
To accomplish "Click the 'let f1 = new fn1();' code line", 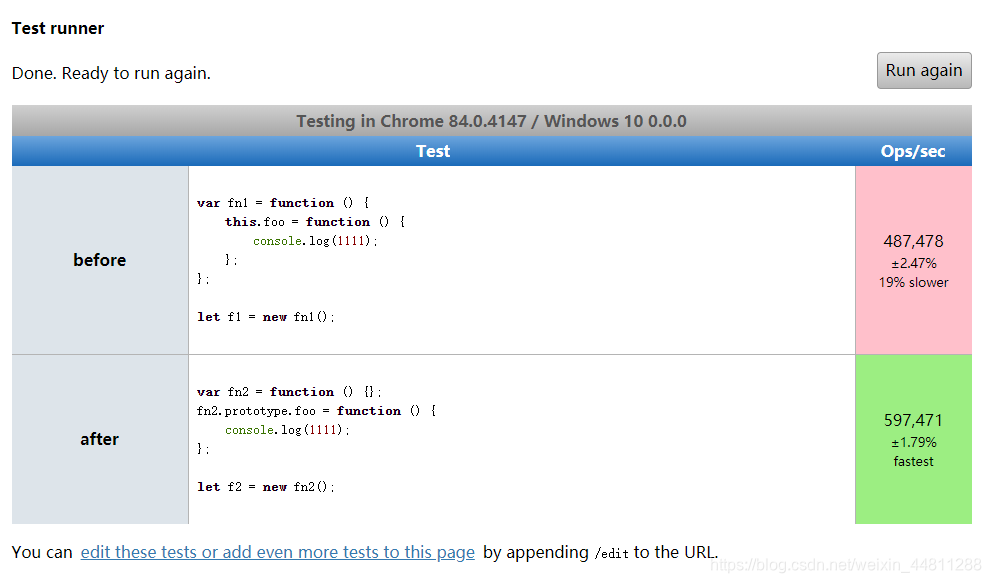I will [265, 317].
